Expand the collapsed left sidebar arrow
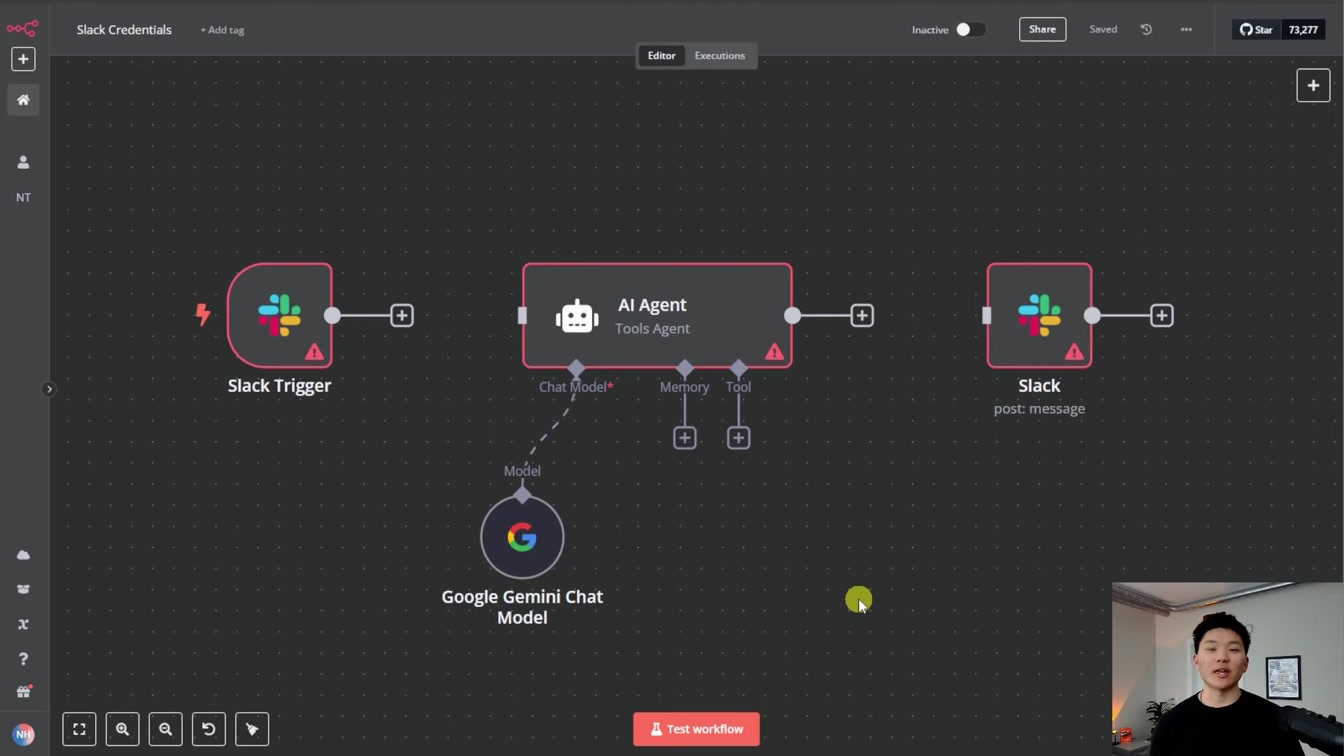The height and width of the screenshot is (756, 1344). click(49, 389)
